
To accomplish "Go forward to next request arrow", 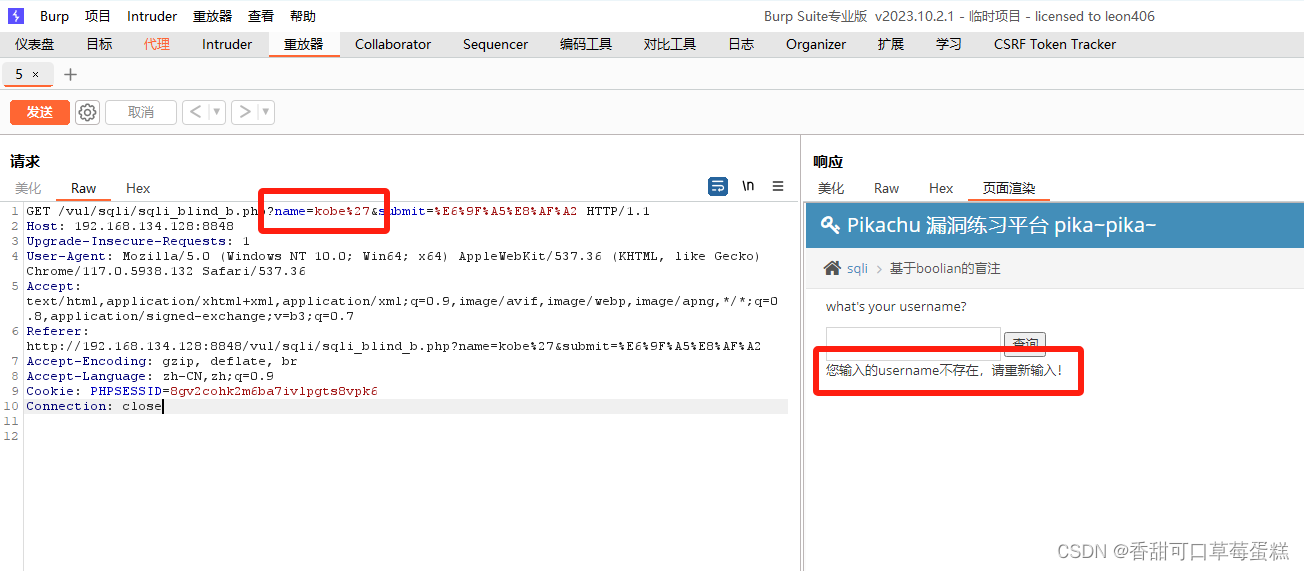I will (245, 112).
